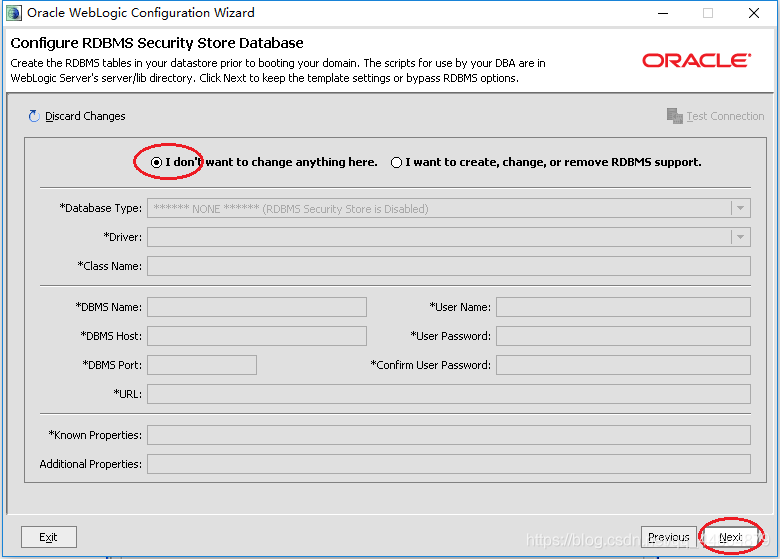780x559 pixels.
Task: Click the '*Database Type:' label
Action: click(100, 208)
